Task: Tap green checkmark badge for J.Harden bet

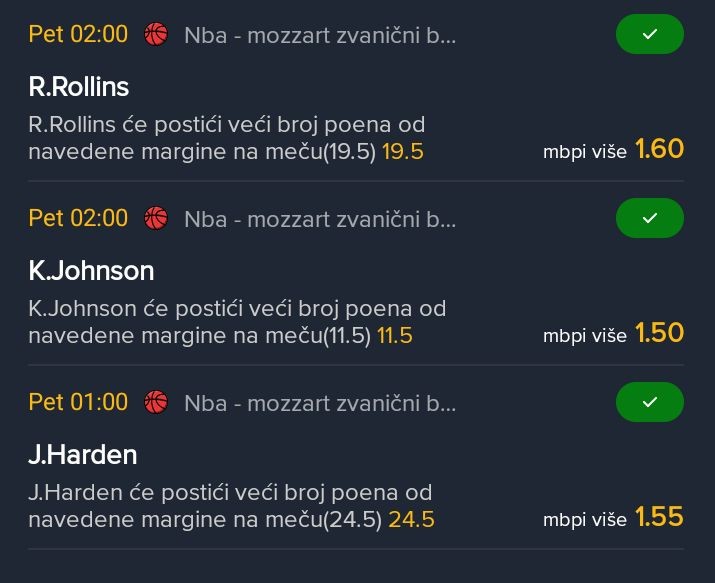Action: [x=649, y=402]
